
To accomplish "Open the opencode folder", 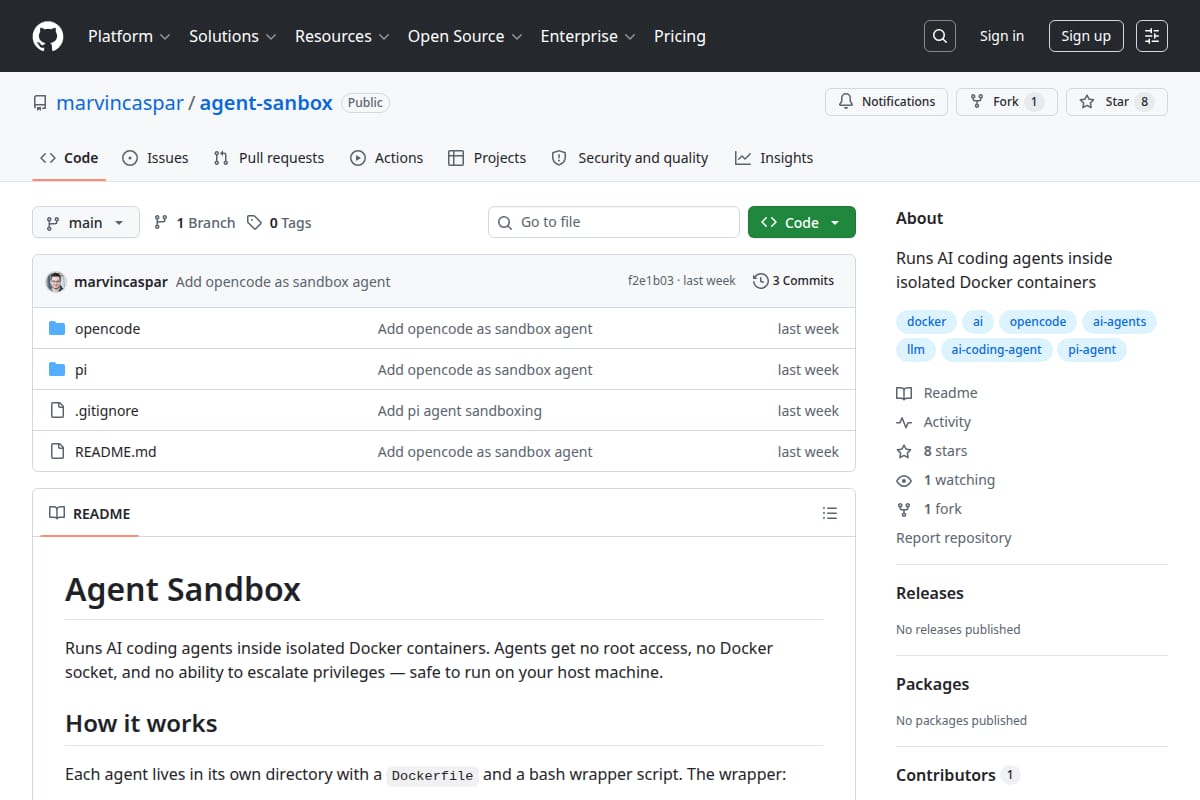I will pos(107,329).
